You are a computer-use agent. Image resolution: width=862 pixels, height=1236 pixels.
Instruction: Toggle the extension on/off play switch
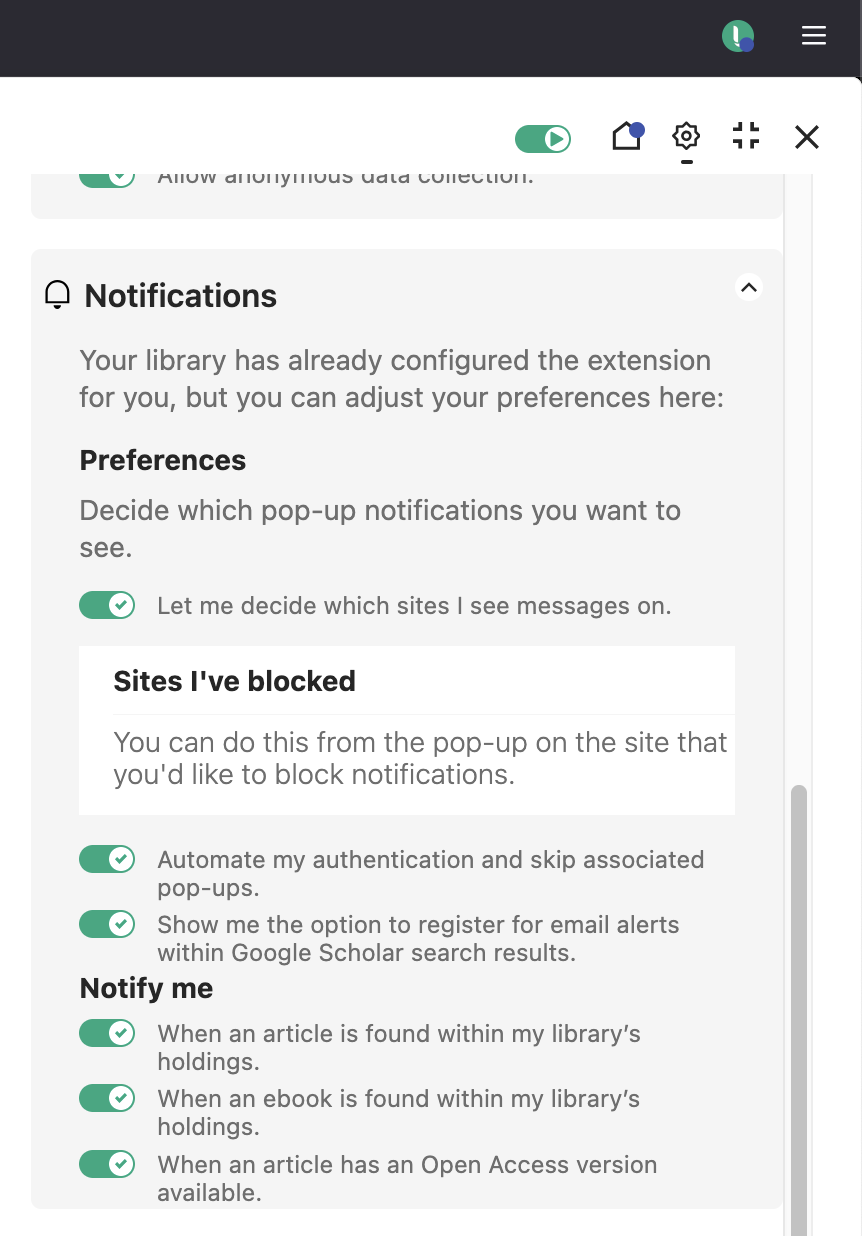[x=543, y=138]
